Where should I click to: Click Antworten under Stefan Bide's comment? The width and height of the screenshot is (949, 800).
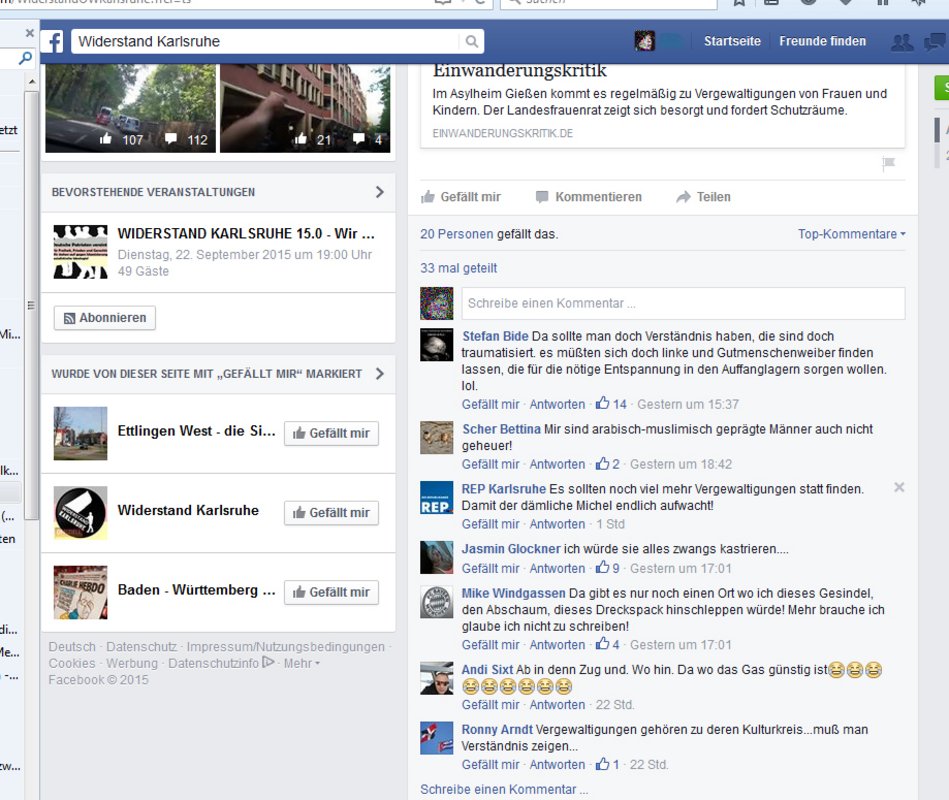point(557,404)
